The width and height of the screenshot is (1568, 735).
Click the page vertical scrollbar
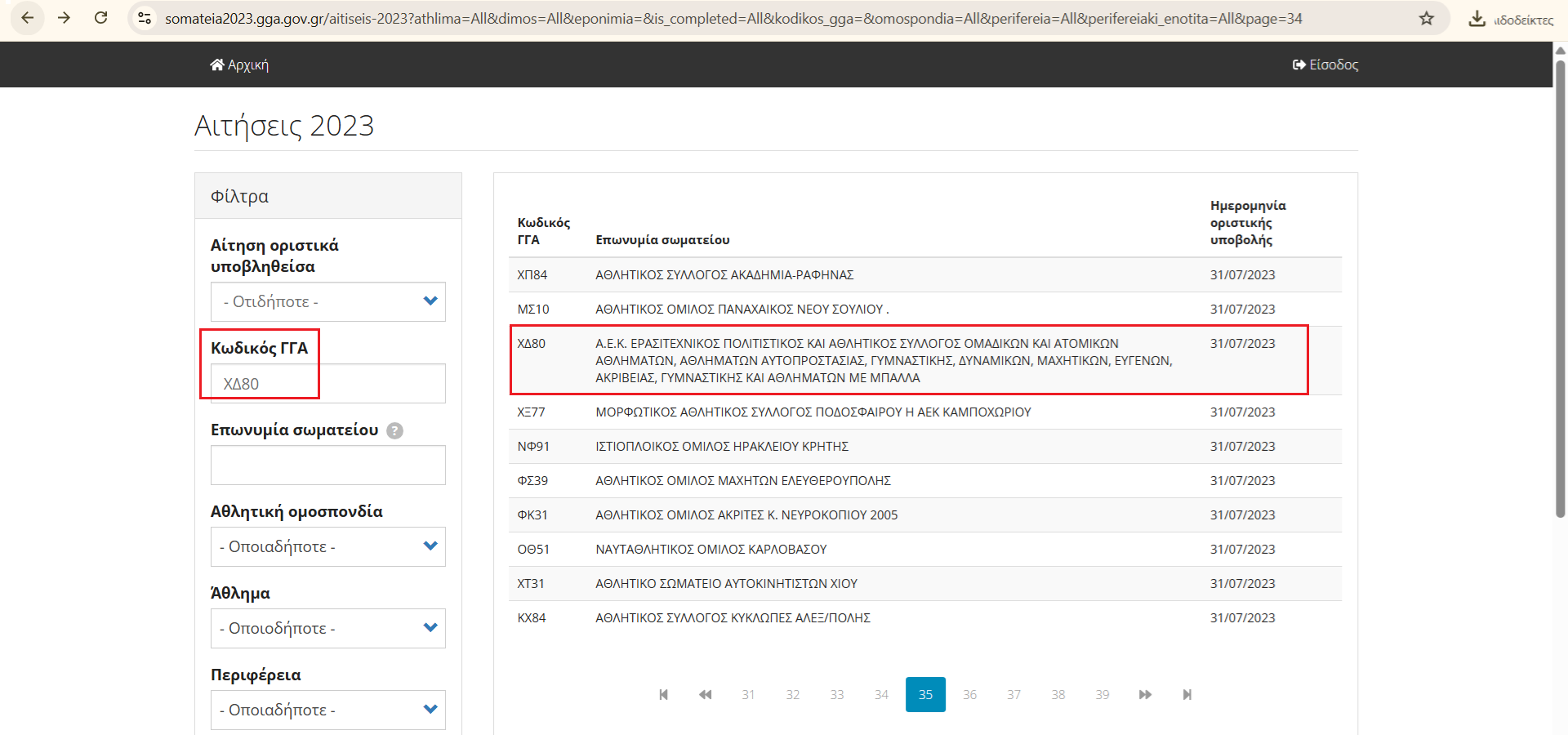[x=1560, y=286]
